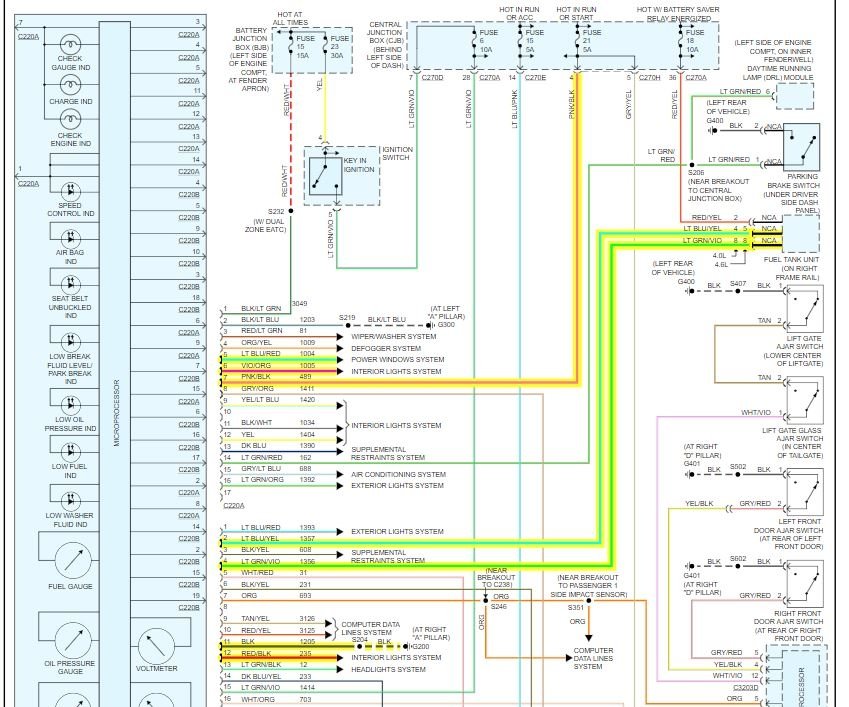The height and width of the screenshot is (707, 849).
Task: Click the WIPER/WASHER SYSTEM label
Action: pos(394,337)
